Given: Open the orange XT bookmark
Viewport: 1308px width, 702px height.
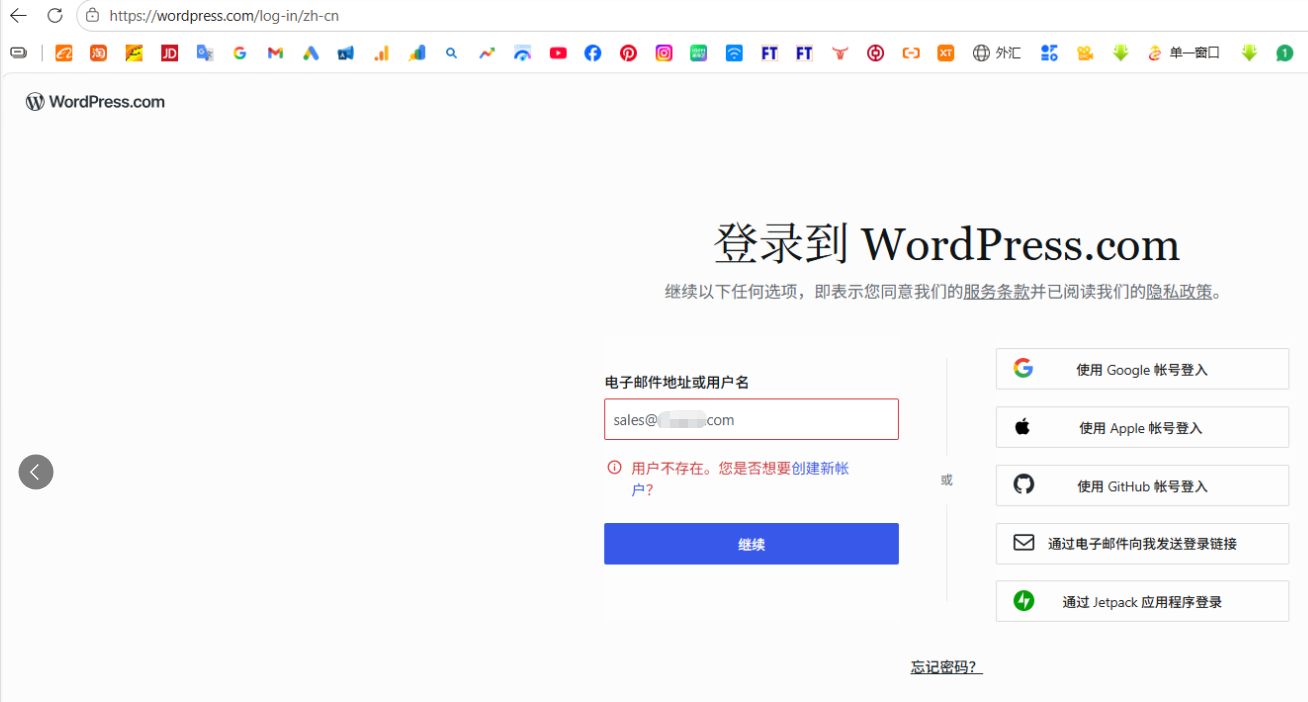Looking at the screenshot, I should pos(946,53).
